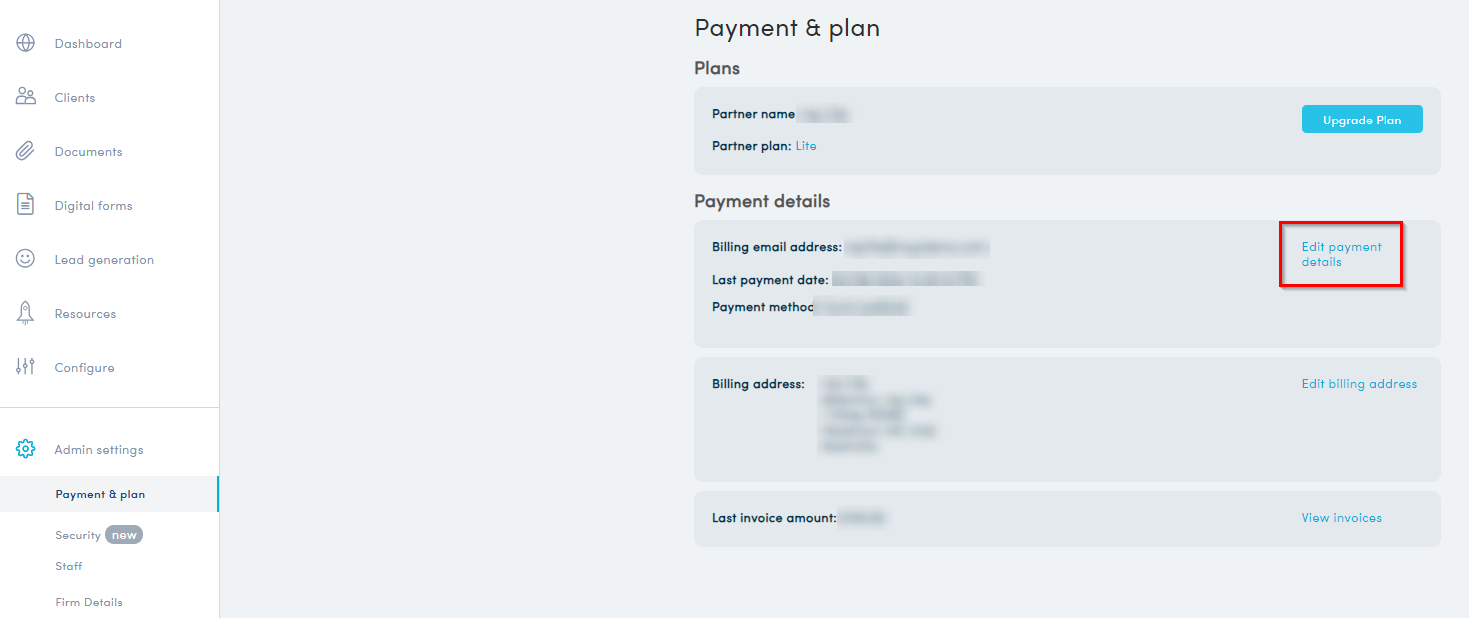Click the Documents paperclip icon
Viewport: 1469px width, 618px height.
[26, 151]
